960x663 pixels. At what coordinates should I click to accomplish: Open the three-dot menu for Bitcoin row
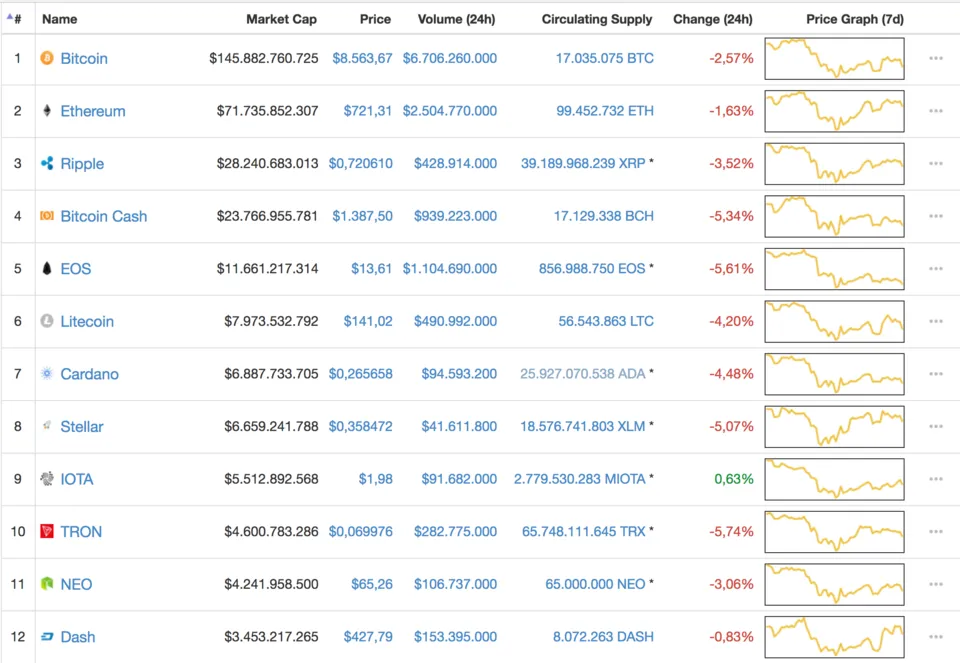pyautogui.click(x=936, y=58)
